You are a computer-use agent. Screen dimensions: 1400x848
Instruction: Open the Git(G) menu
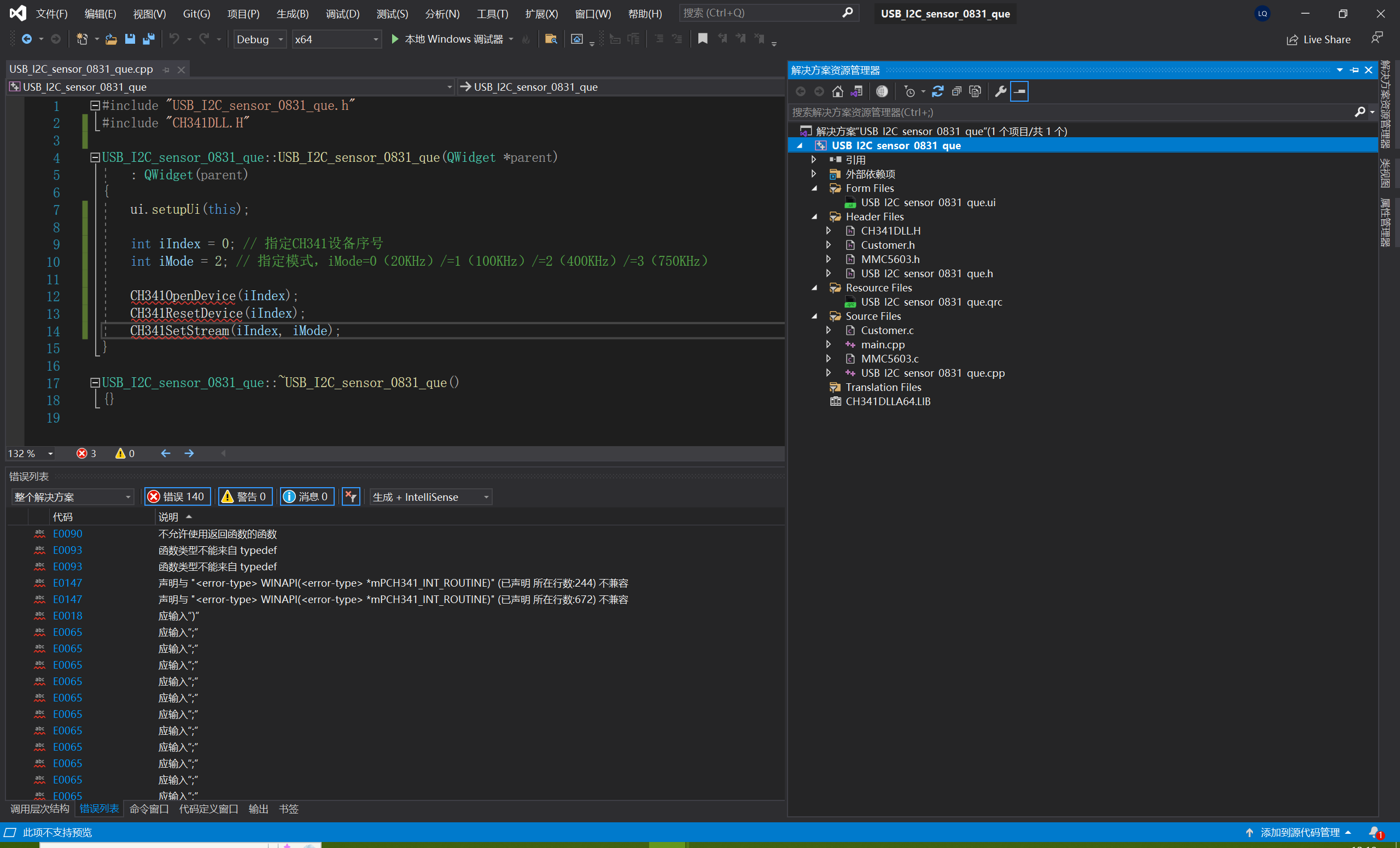[196, 14]
